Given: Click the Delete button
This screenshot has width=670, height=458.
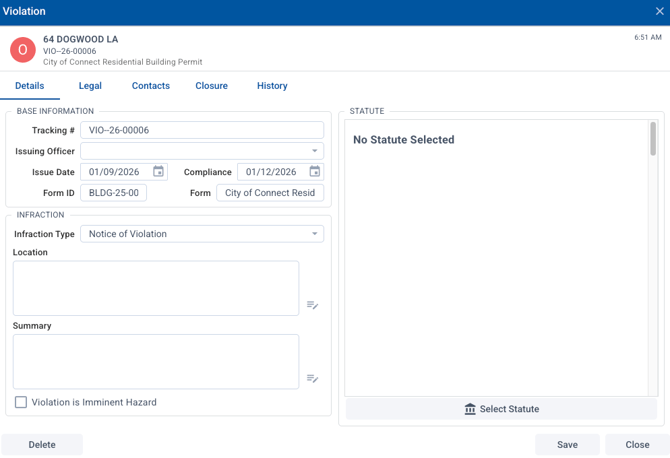Looking at the screenshot, I should [42, 445].
